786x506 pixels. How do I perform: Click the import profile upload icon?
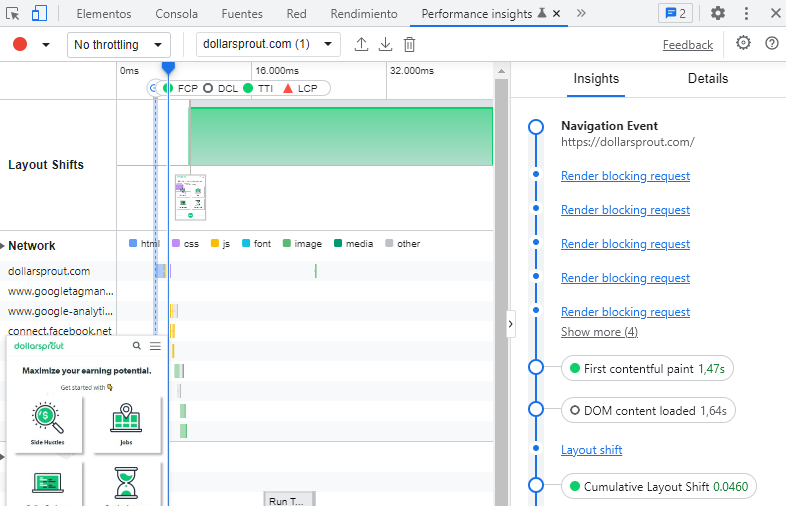[362, 45]
